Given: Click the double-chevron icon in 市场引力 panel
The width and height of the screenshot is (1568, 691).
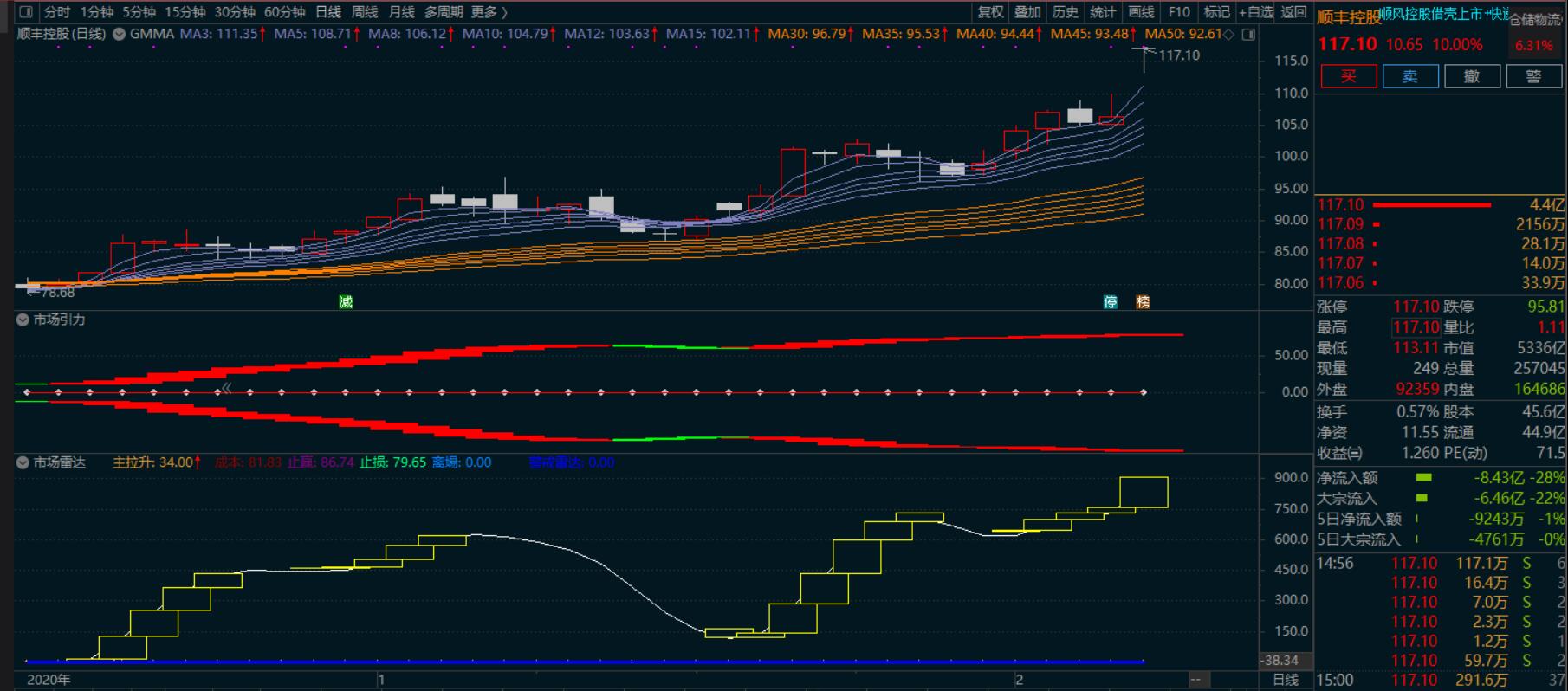Looking at the screenshot, I should tap(226, 388).
